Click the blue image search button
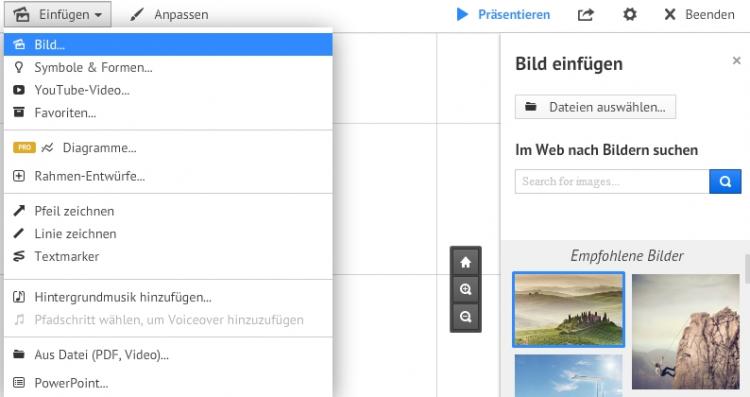Image resolution: width=750 pixels, height=397 pixels. click(x=725, y=181)
